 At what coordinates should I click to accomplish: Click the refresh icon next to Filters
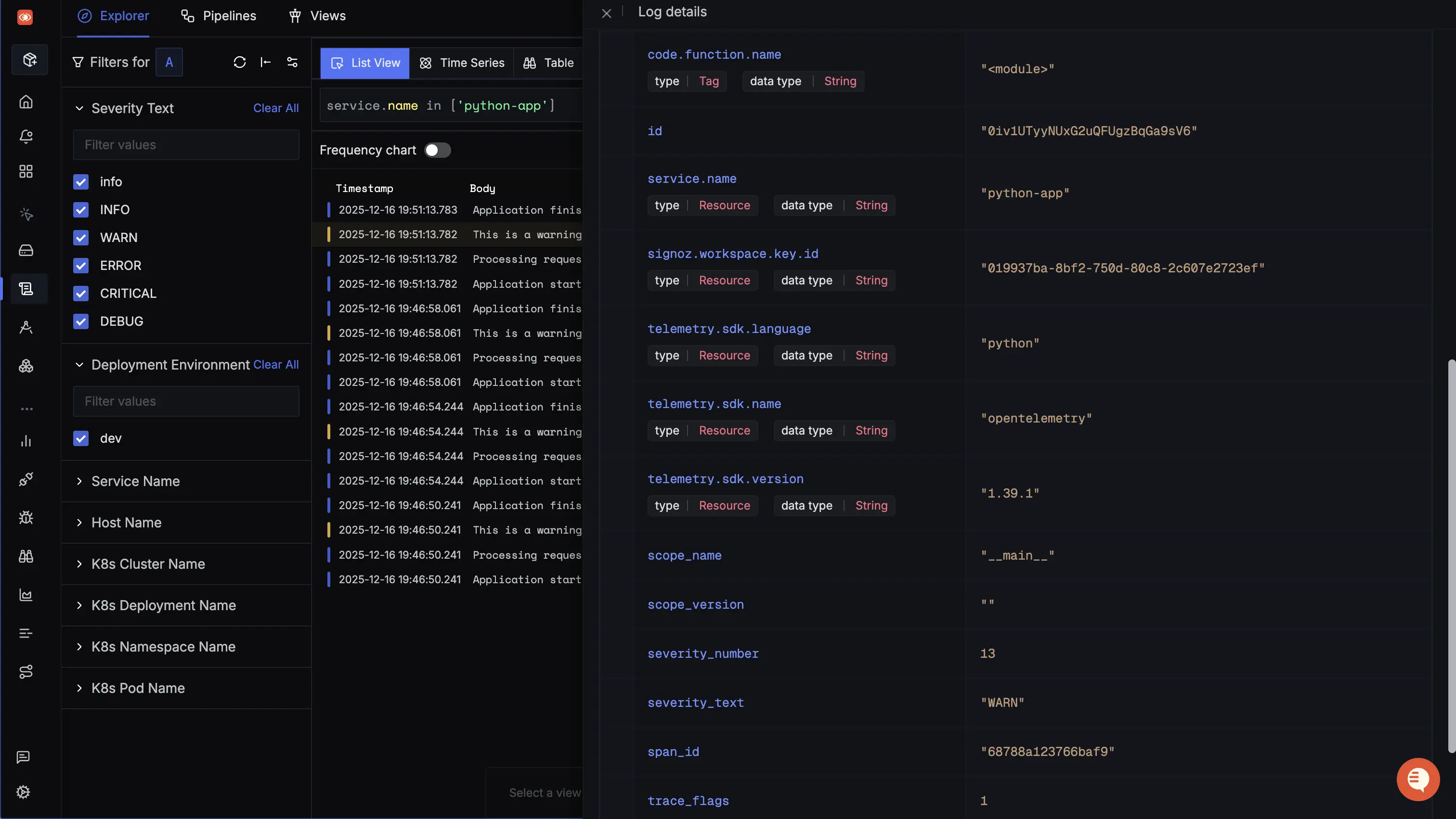[x=239, y=62]
